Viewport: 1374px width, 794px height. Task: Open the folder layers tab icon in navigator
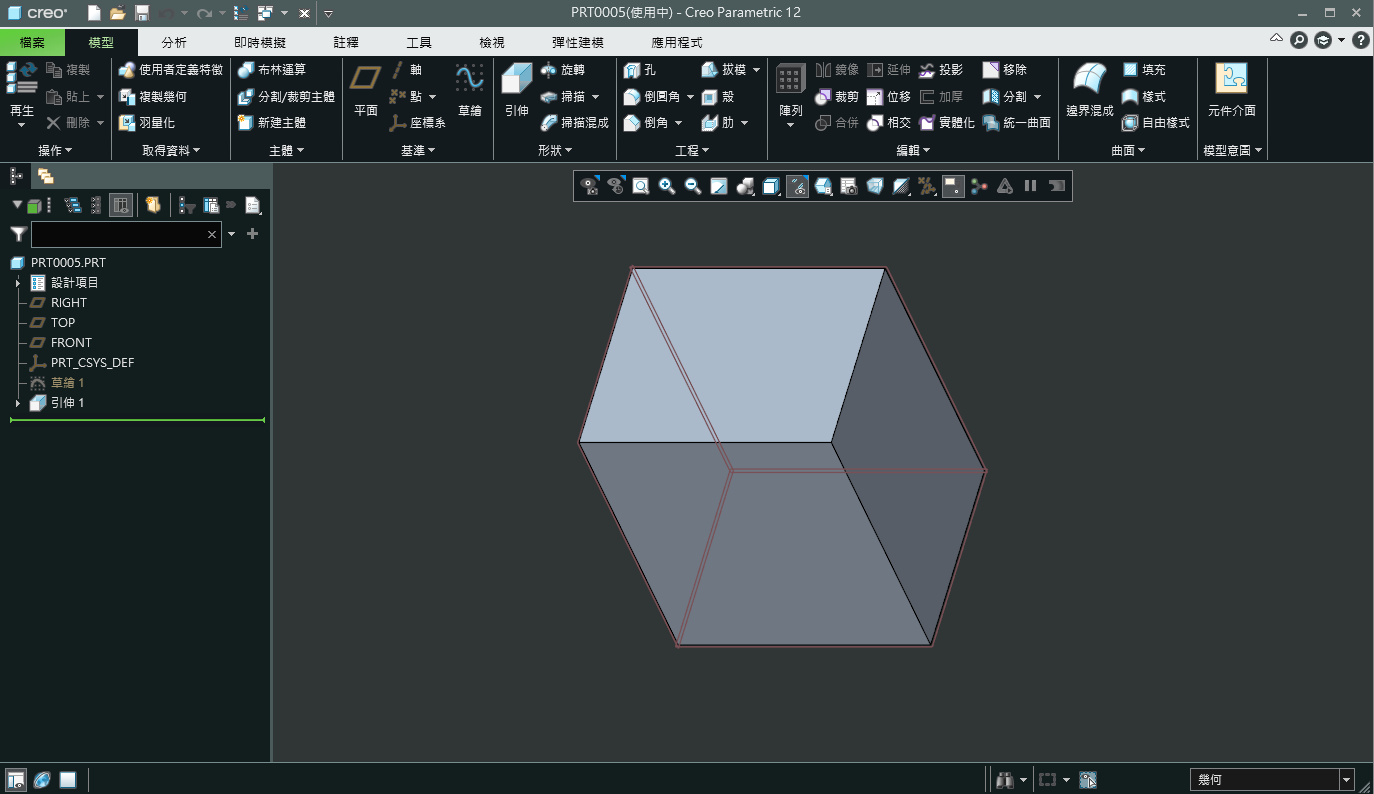pos(45,176)
